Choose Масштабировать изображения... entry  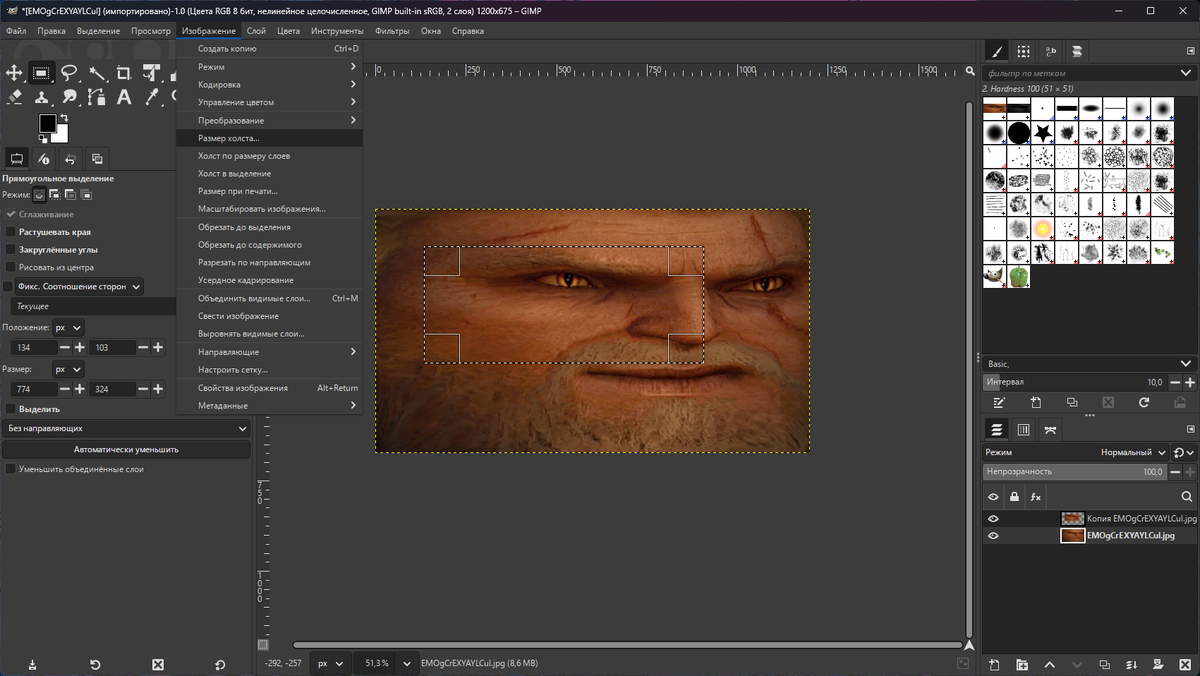point(269,209)
